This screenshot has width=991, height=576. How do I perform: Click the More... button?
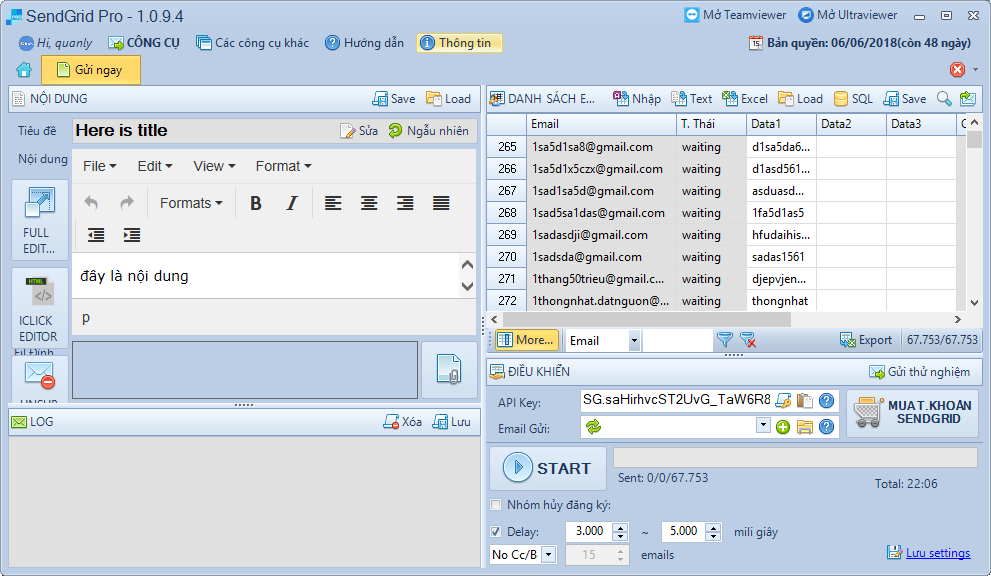[x=527, y=340]
